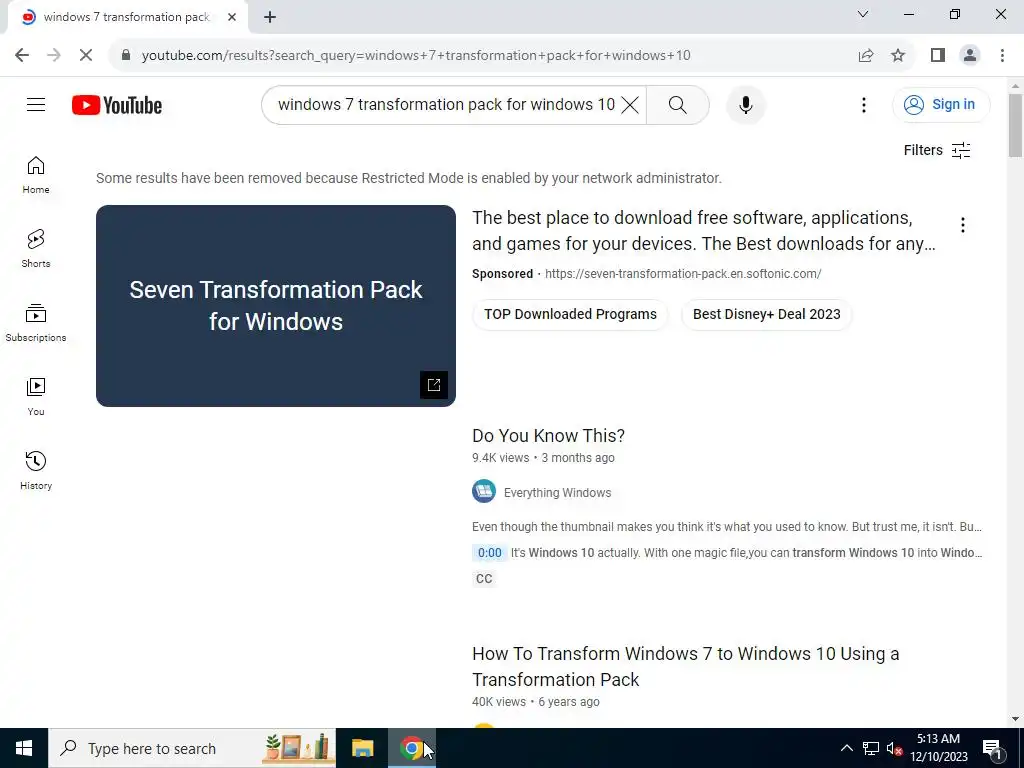Open the Chrome three-dot menu
The width and height of the screenshot is (1024, 768).
(1002, 56)
